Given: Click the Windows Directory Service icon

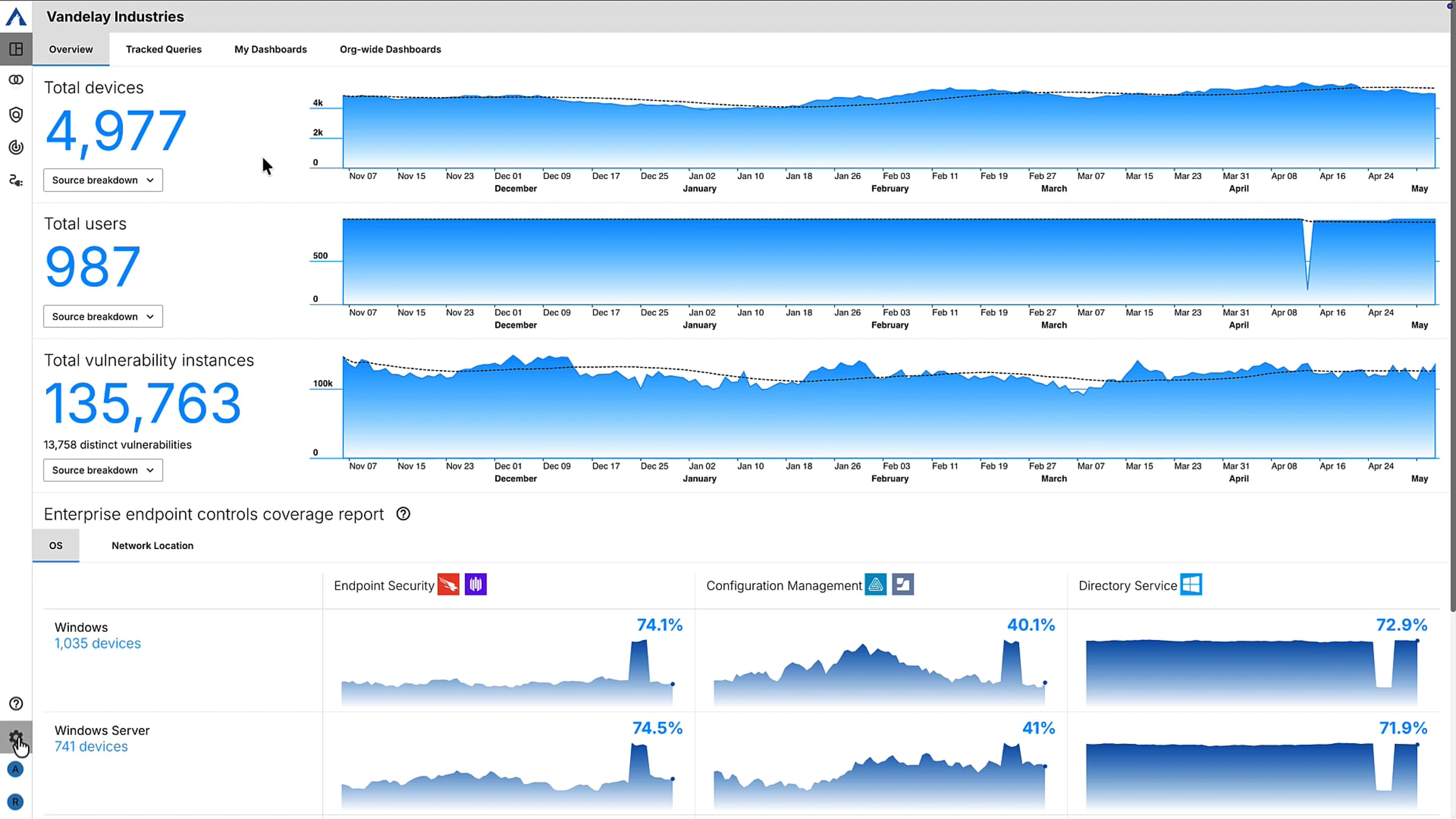Looking at the screenshot, I should 1191,585.
